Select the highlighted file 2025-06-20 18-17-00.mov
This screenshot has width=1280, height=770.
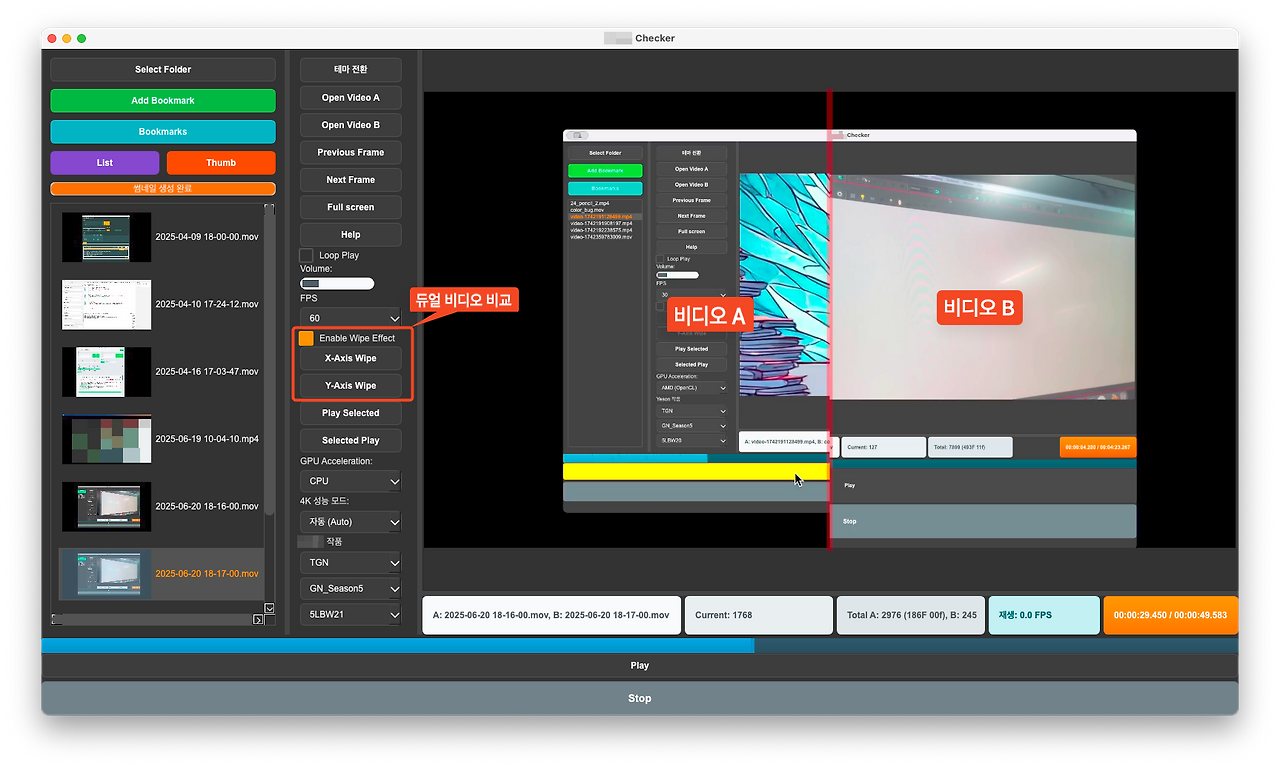tap(206, 574)
